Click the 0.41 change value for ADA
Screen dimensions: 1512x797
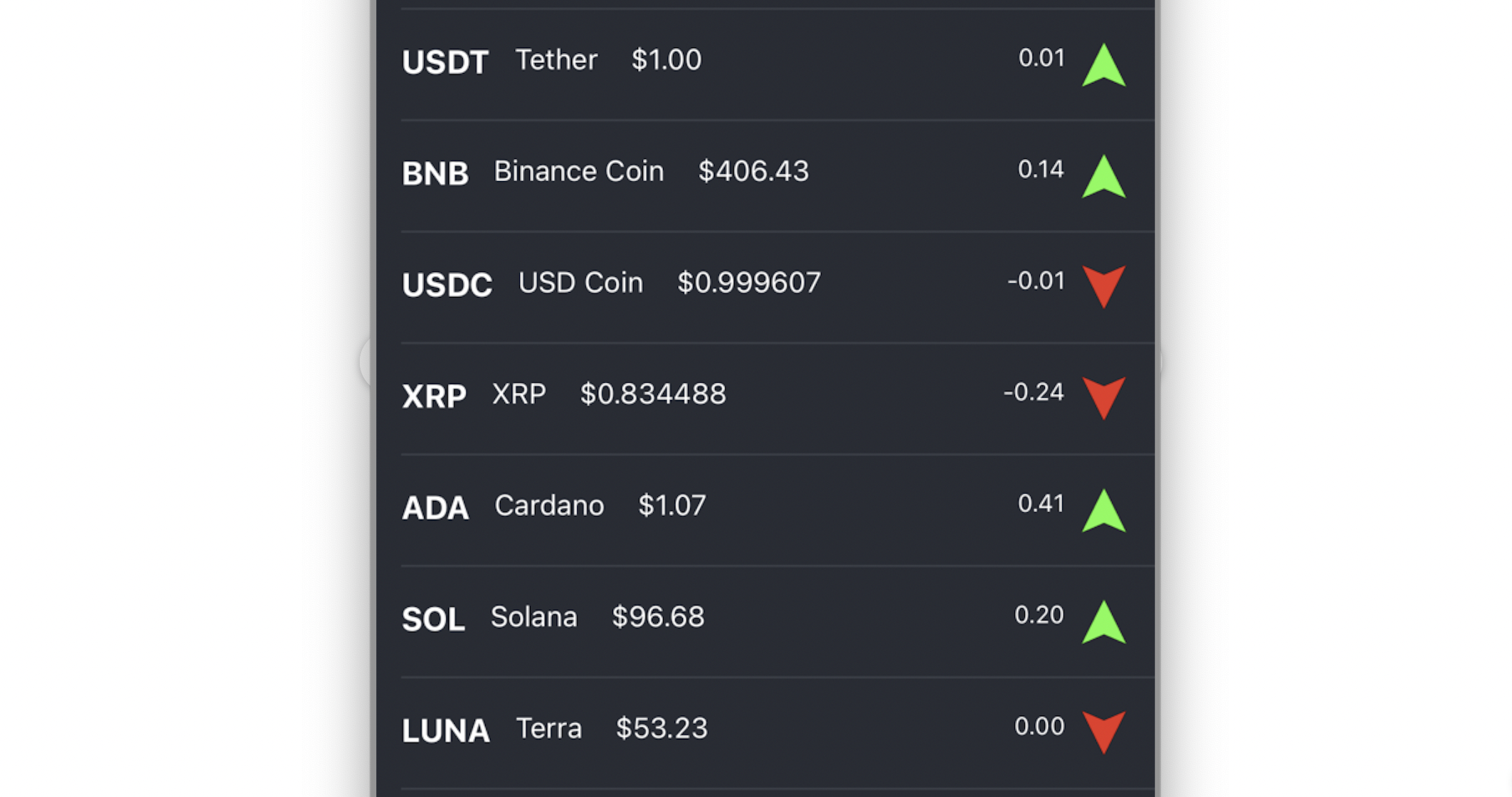coord(1041,504)
